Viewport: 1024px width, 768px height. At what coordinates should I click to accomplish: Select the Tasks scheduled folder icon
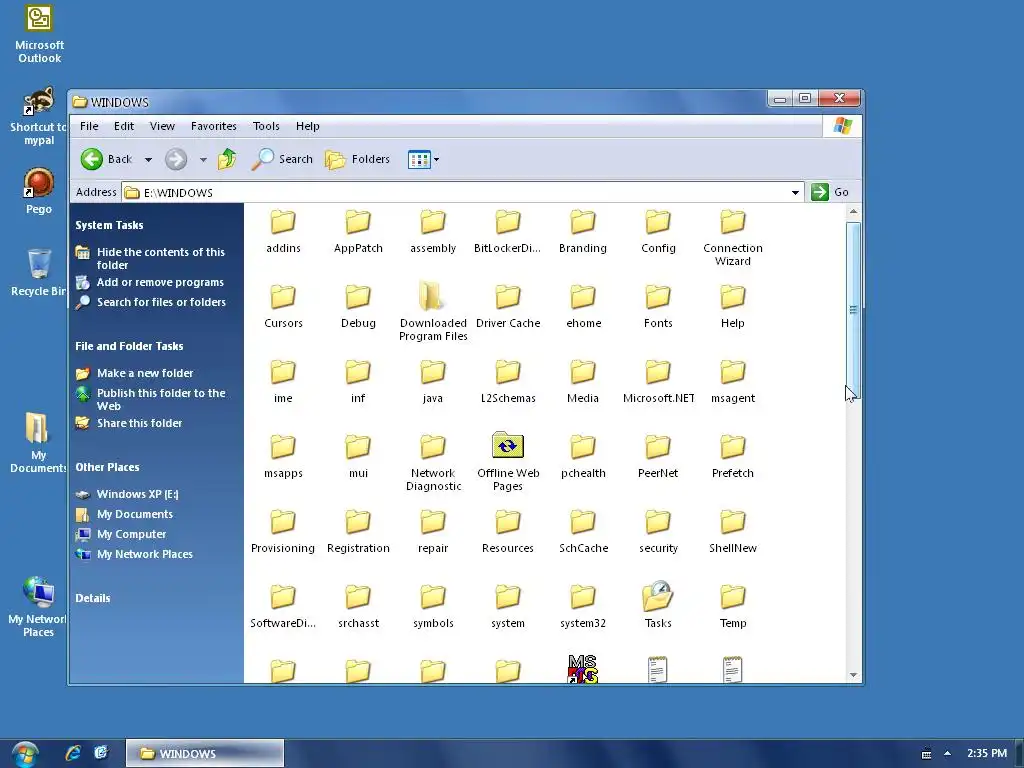coord(658,605)
